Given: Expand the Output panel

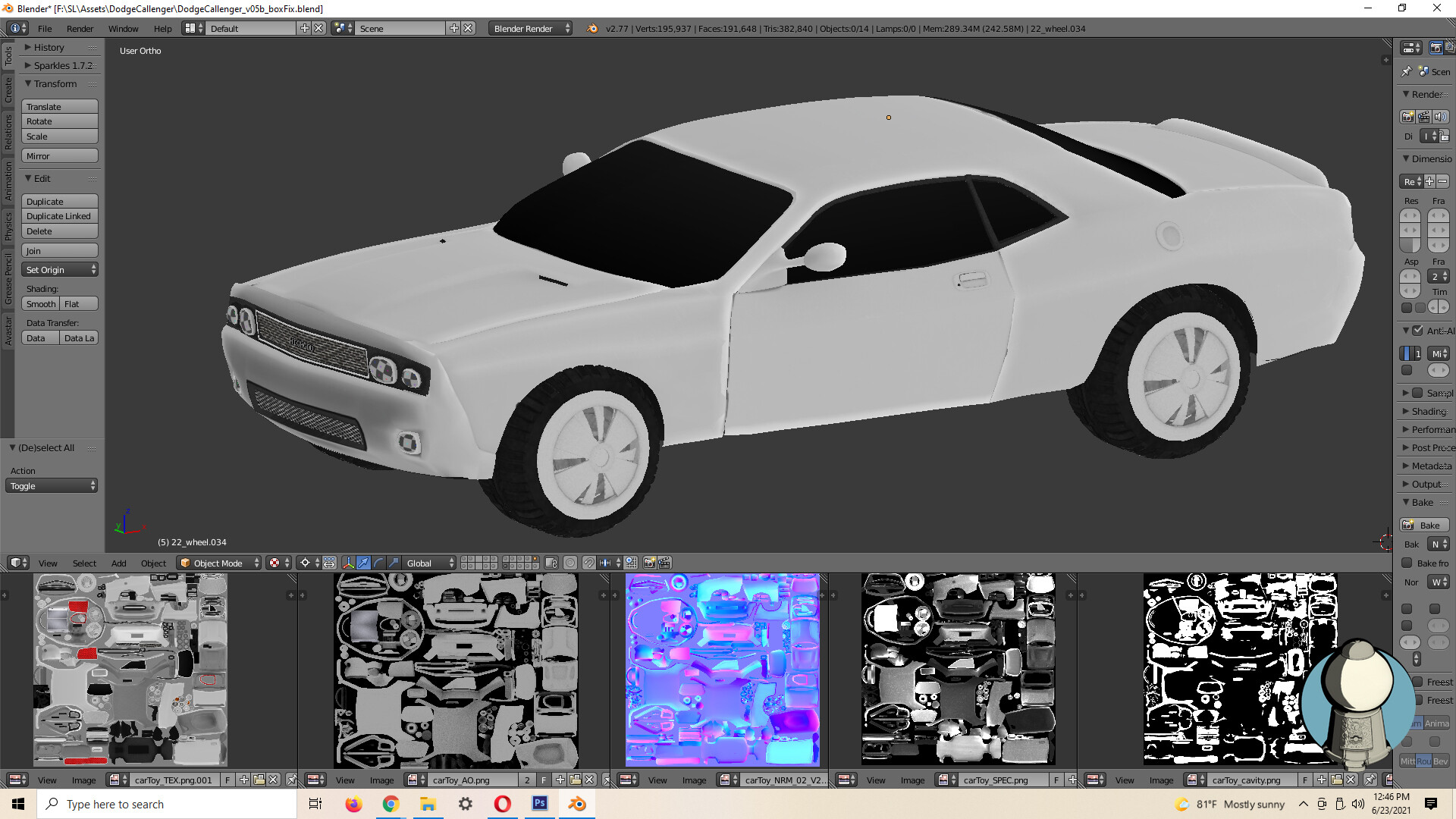Looking at the screenshot, I should pos(1423,484).
